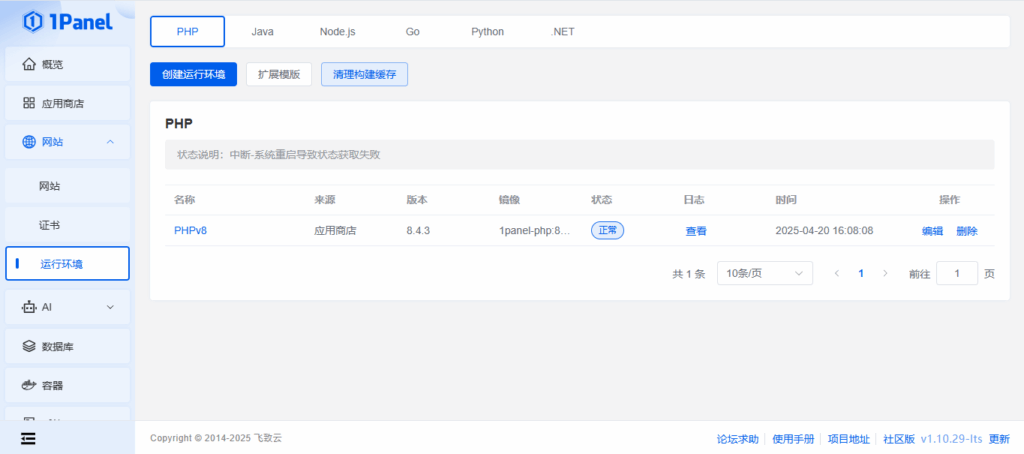Collapse sidebar with the menu fold icon
1024x454 pixels.
click(x=28, y=438)
